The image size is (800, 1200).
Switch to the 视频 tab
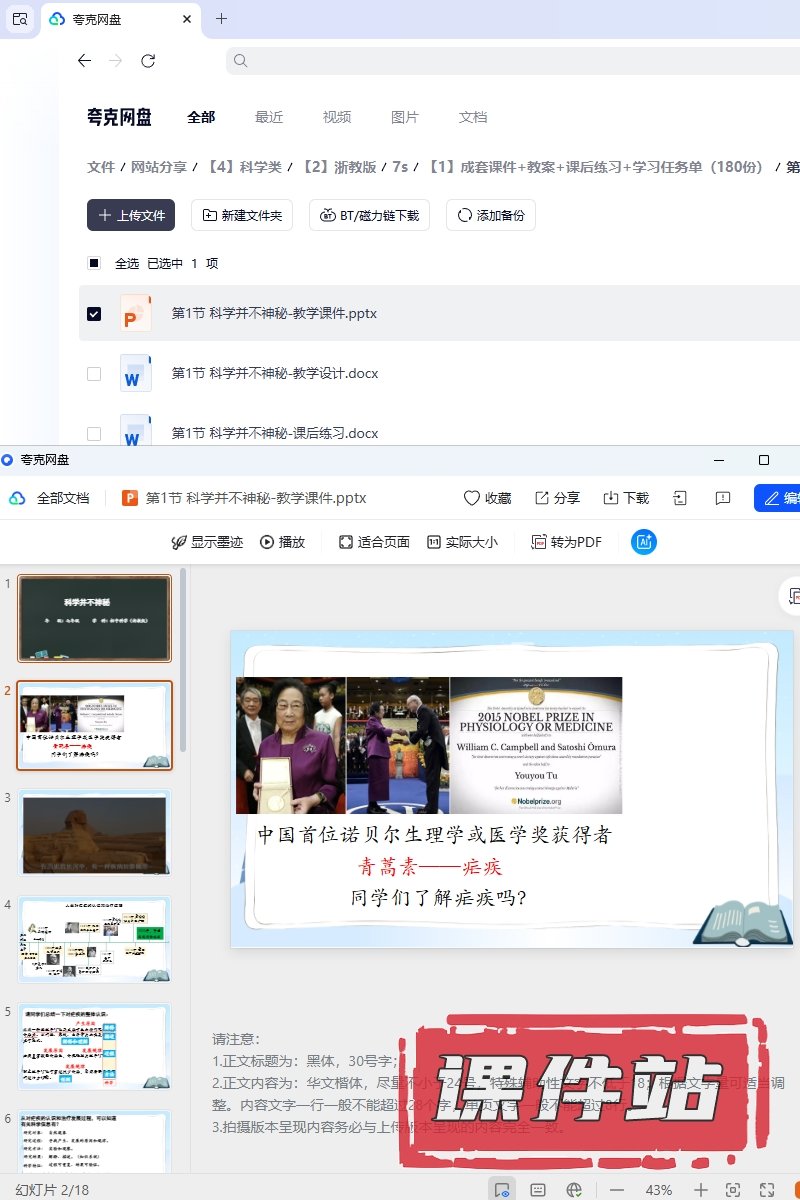tap(337, 117)
